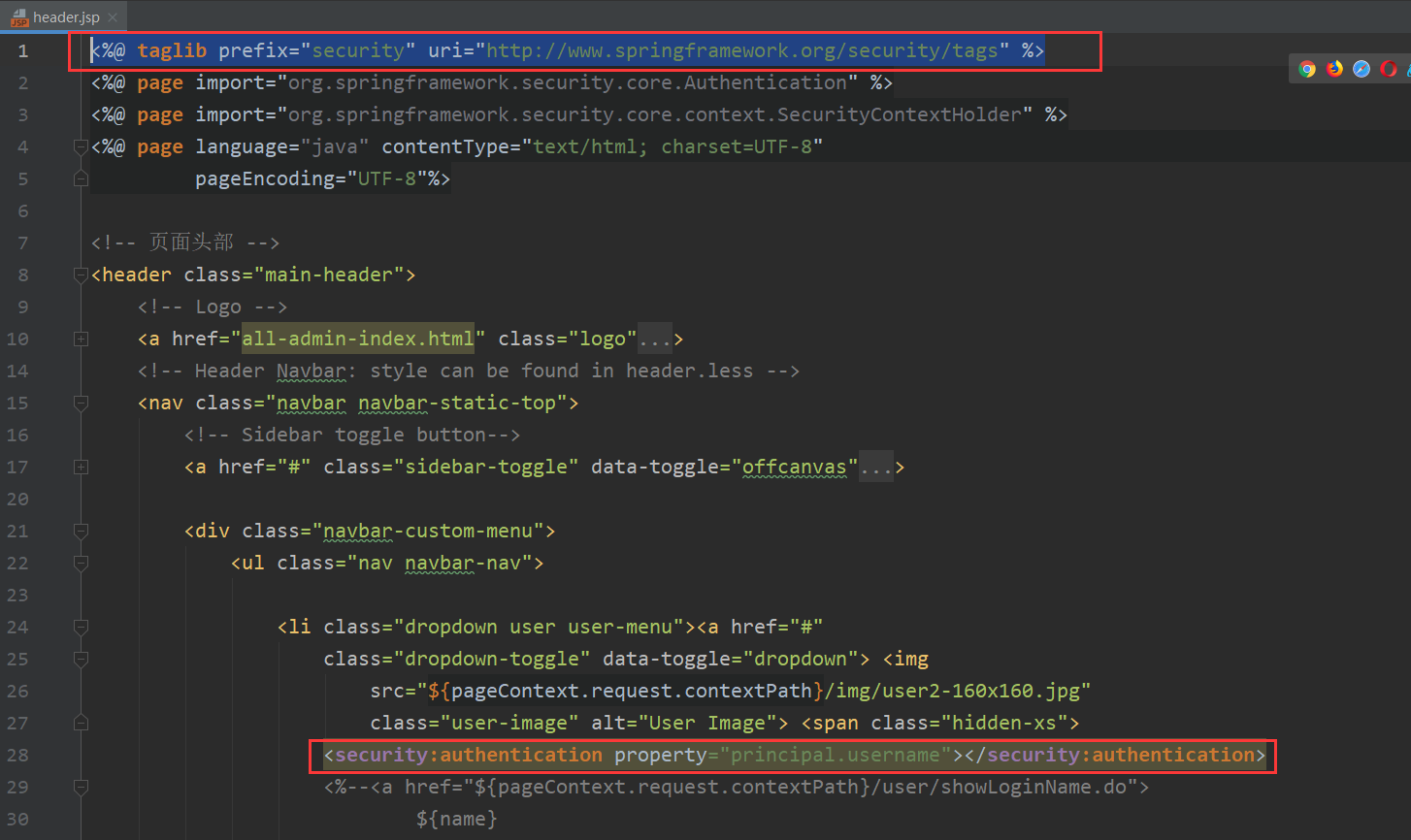This screenshot has width=1411, height=840.
Task: Collapse the li dropdown block at line 24
Action: pos(81,627)
